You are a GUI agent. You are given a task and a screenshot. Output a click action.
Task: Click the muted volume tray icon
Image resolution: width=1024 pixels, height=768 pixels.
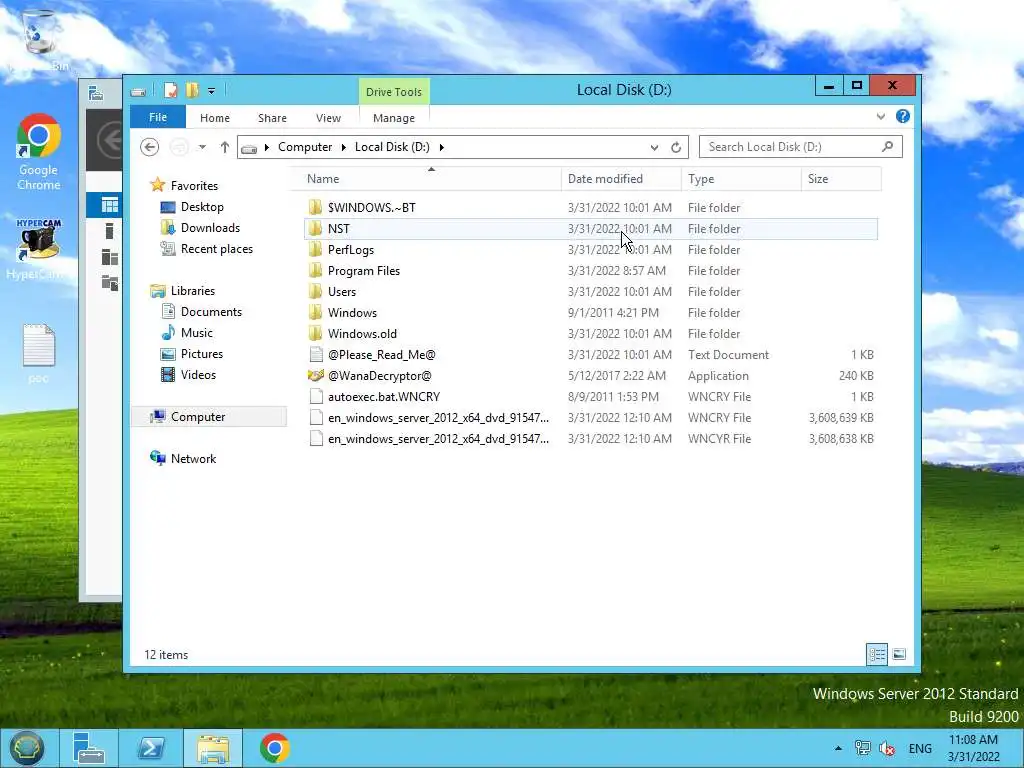pyautogui.click(x=887, y=748)
